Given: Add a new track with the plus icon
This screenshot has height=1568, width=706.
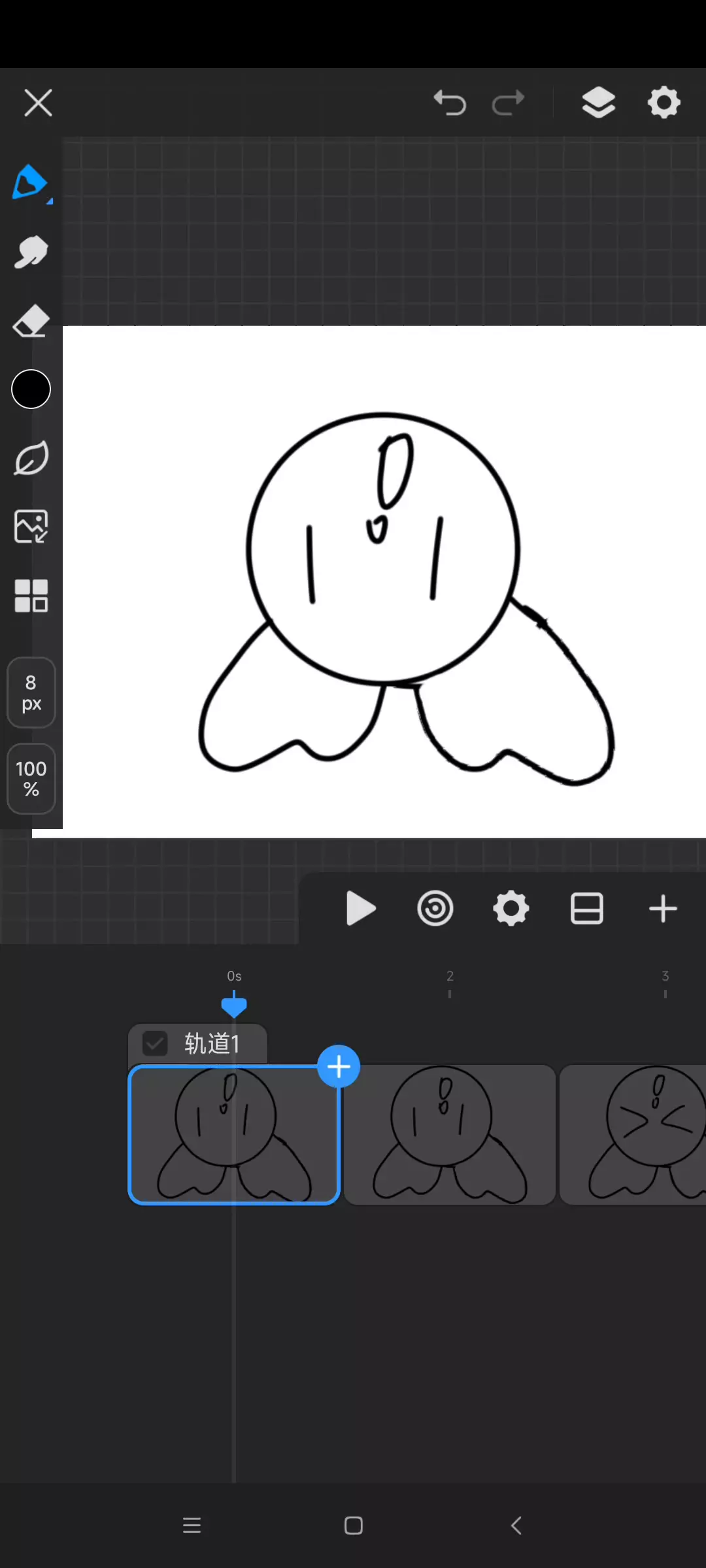Looking at the screenshot, I should pos(663,909).
